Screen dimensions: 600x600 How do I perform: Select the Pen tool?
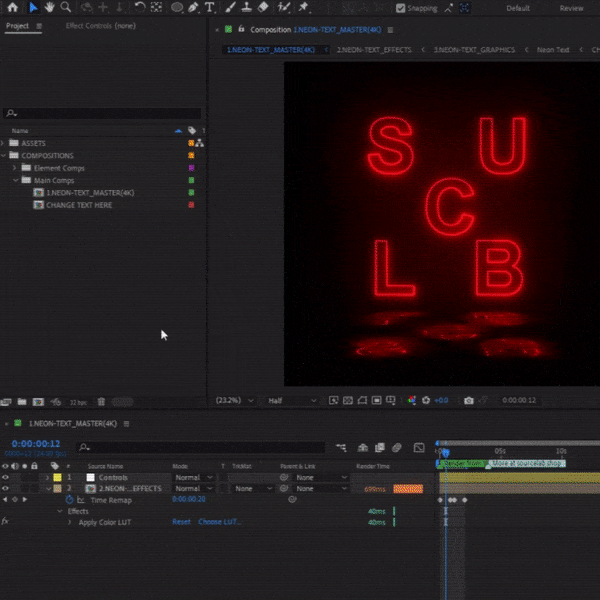194,7
